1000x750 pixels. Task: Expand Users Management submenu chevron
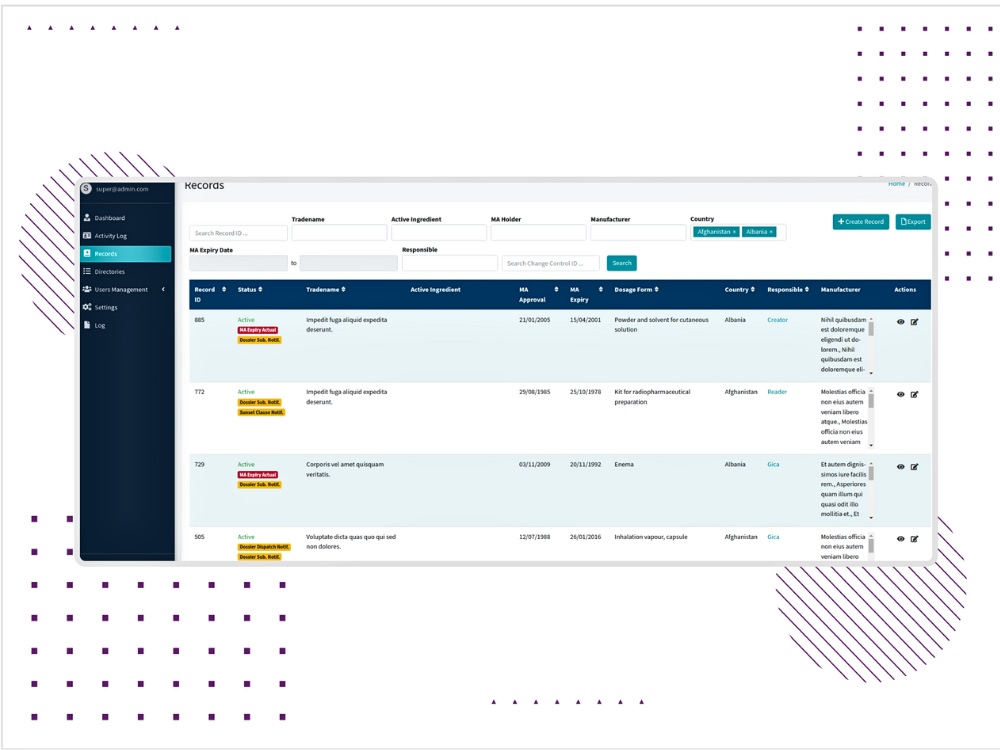(x=163, y=289)
